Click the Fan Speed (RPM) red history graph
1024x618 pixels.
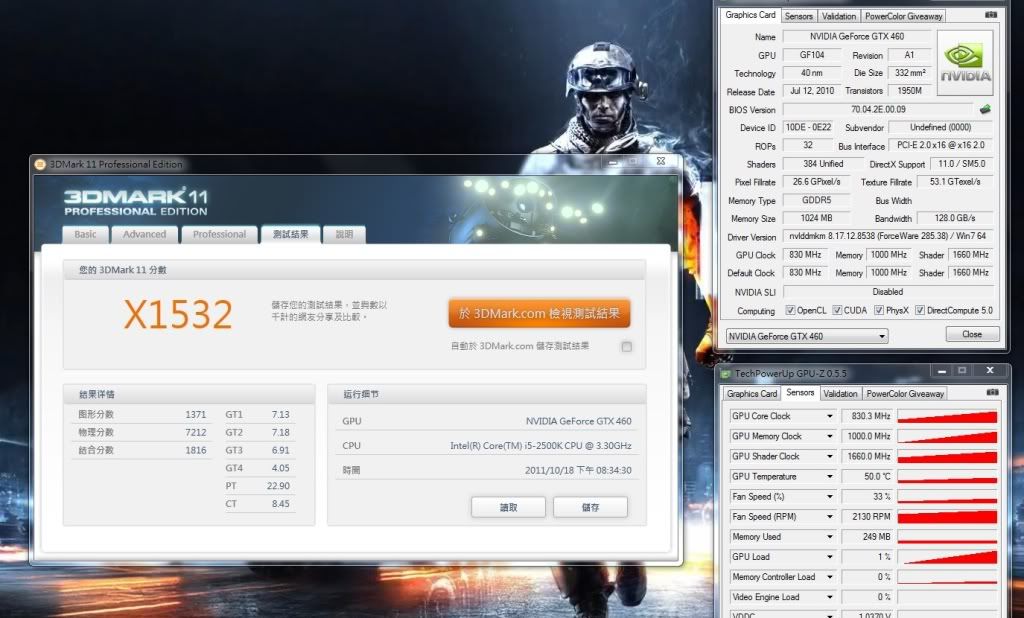tap(948, 517)
